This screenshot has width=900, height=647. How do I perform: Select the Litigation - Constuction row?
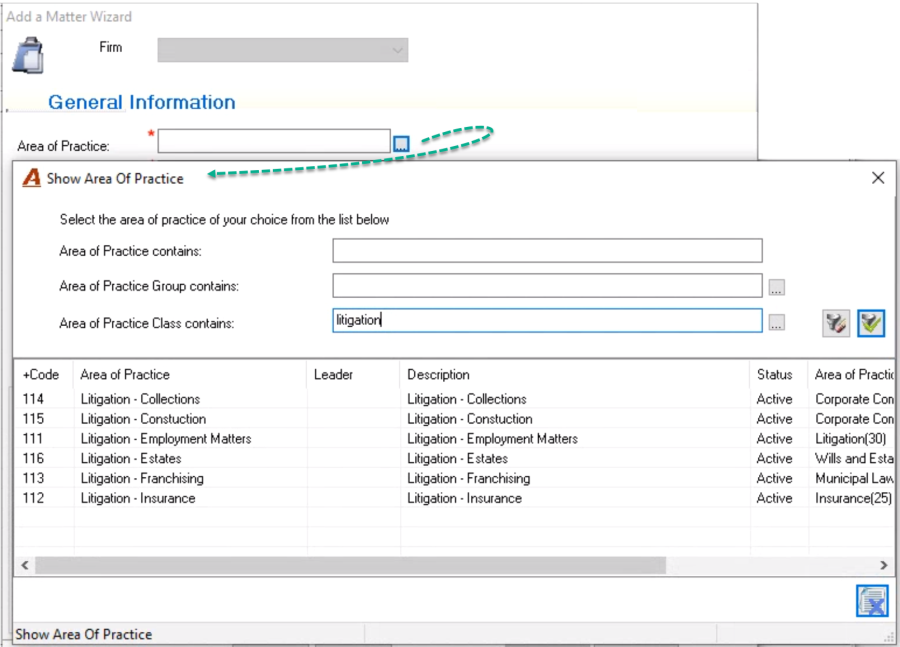pyautogui.click(x=453, y=419)
